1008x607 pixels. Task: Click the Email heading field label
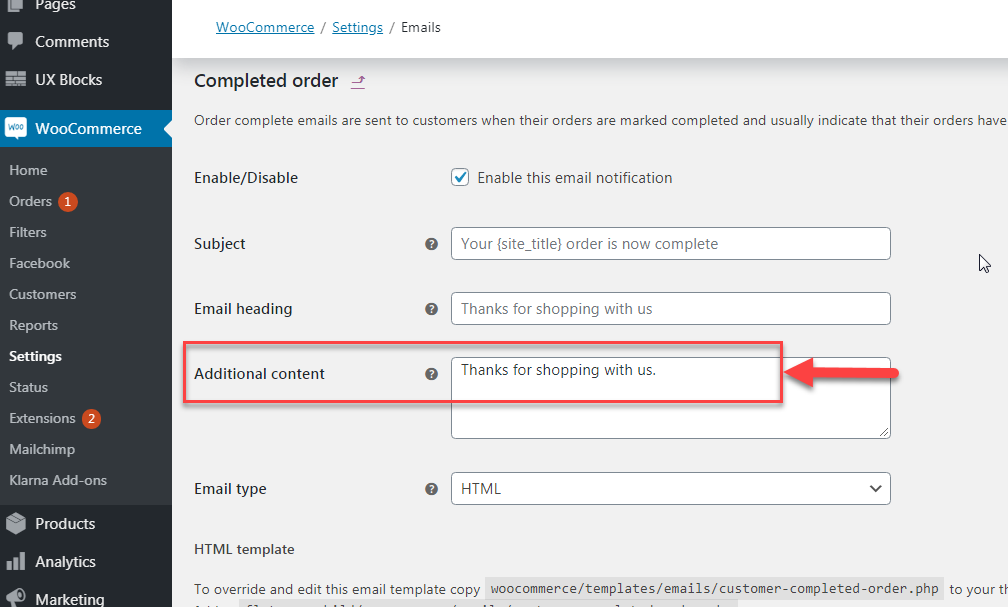click(243, 309)
